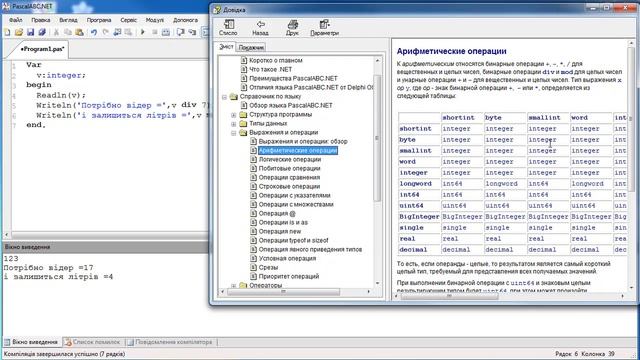Open Обзор языка PascalABC.NET topic
This screenshot has height=360, width=640.
(291, 105)
